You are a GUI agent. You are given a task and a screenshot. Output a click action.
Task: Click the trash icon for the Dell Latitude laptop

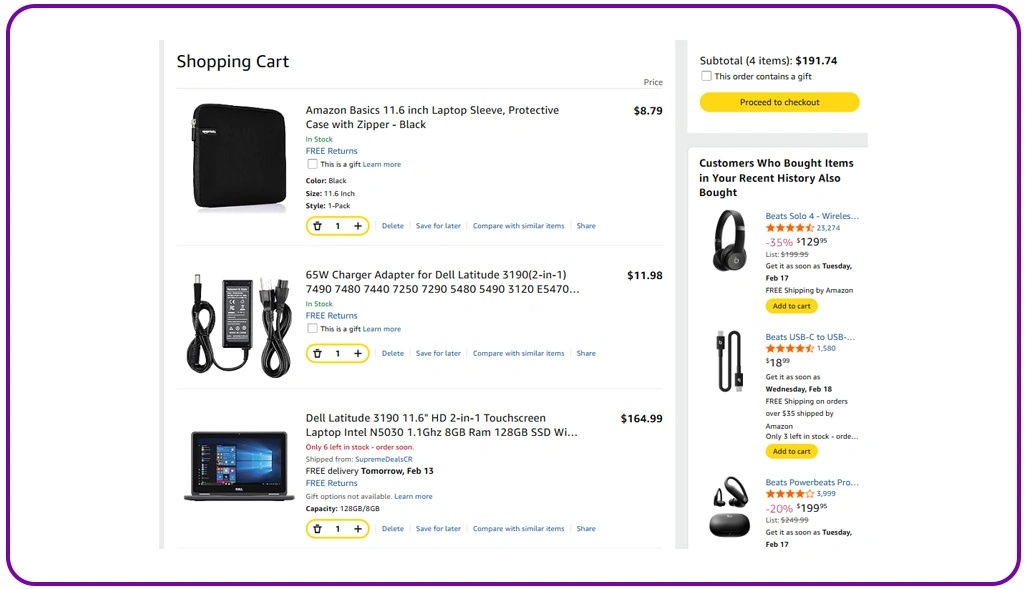[x=317, y=528]
